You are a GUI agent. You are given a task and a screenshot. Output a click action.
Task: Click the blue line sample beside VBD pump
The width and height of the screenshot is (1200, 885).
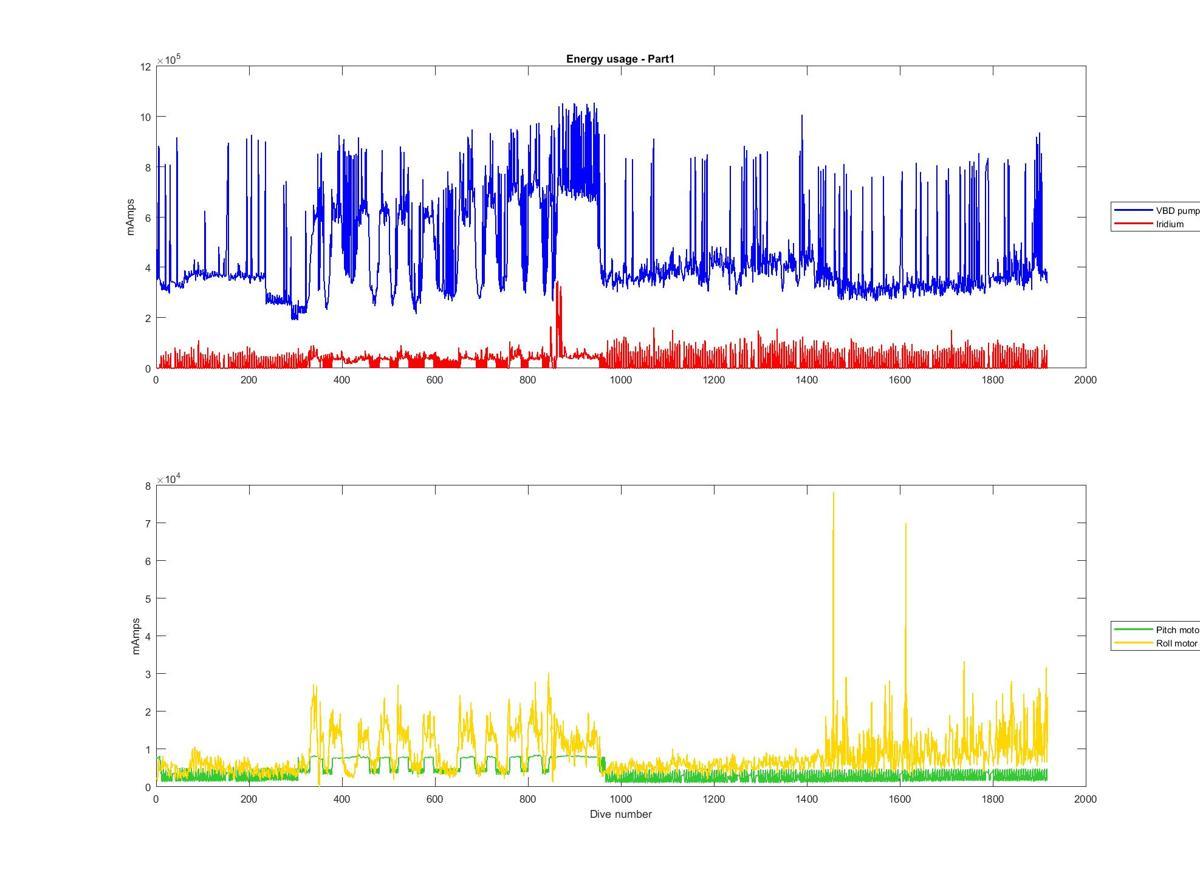point(1133,211)
